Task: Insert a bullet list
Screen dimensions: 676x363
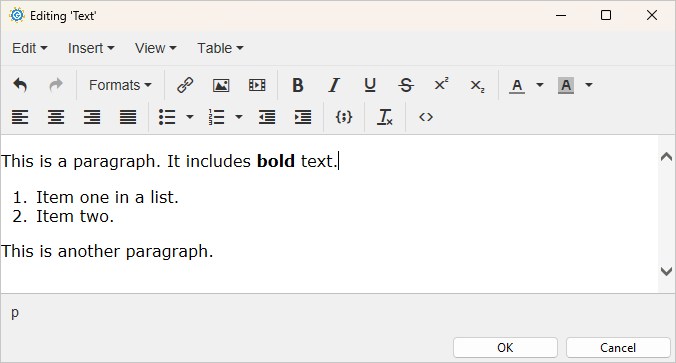Action: pyautogui.click(x=167, y=117)
